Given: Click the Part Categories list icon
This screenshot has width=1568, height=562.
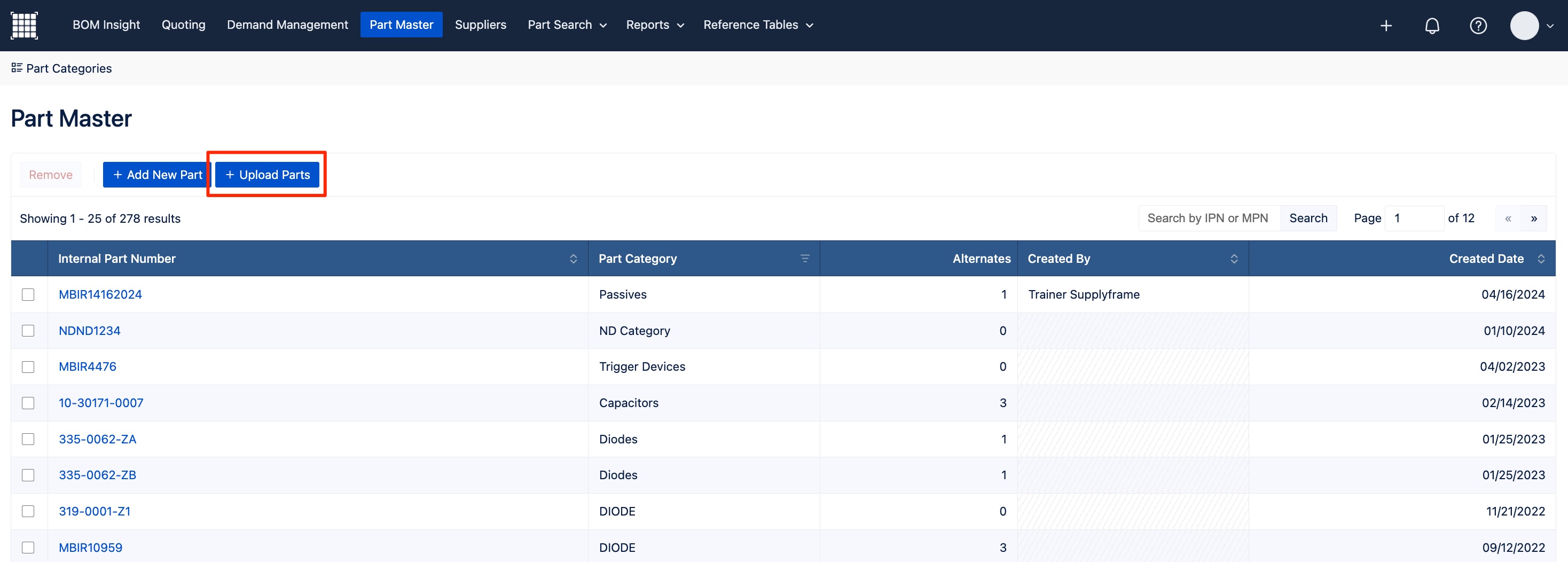Looking at the screenshot, I should coord(17,68).
